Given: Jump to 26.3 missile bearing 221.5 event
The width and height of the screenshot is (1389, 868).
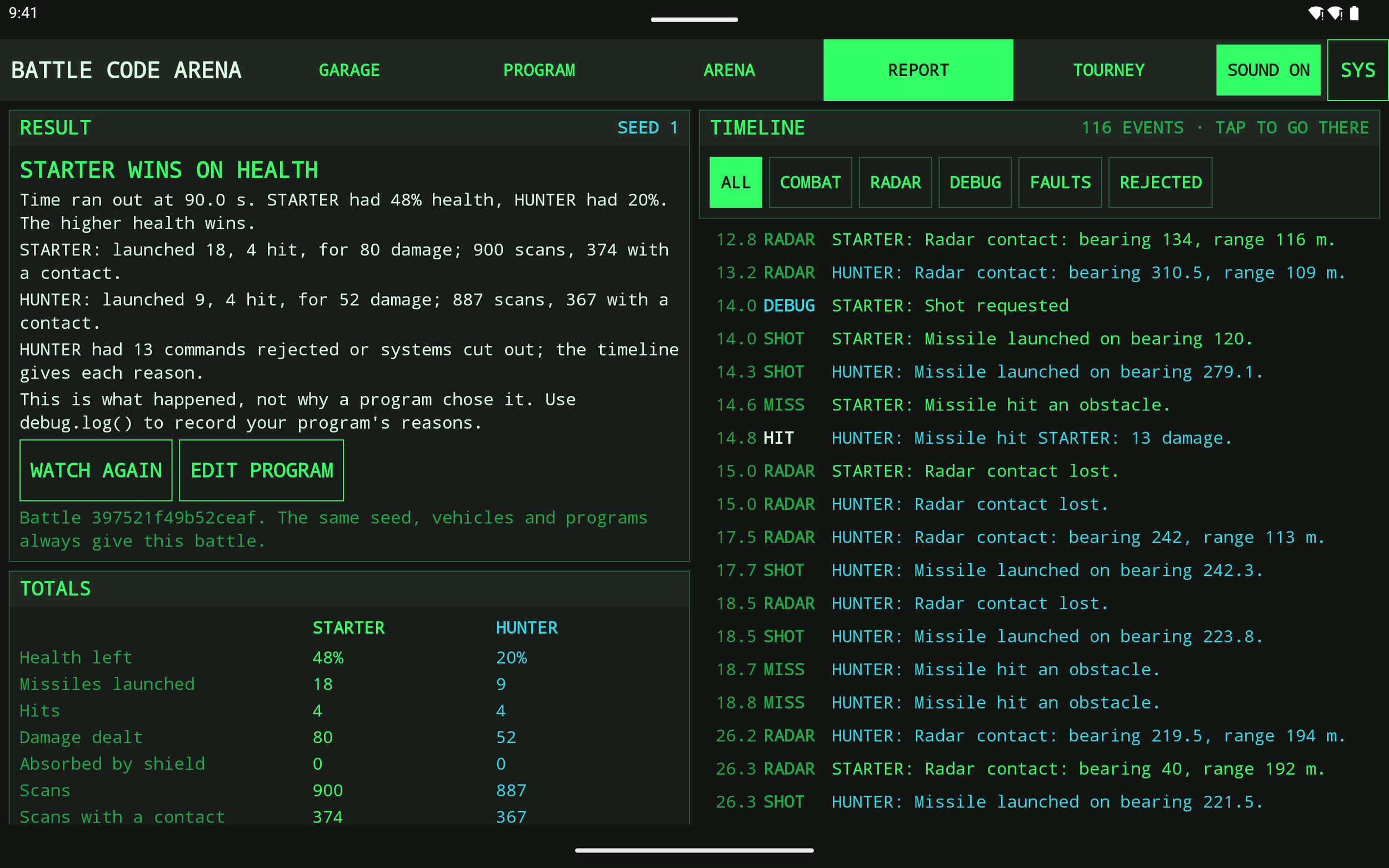Looking at the screenshot, I should 1039,802.
